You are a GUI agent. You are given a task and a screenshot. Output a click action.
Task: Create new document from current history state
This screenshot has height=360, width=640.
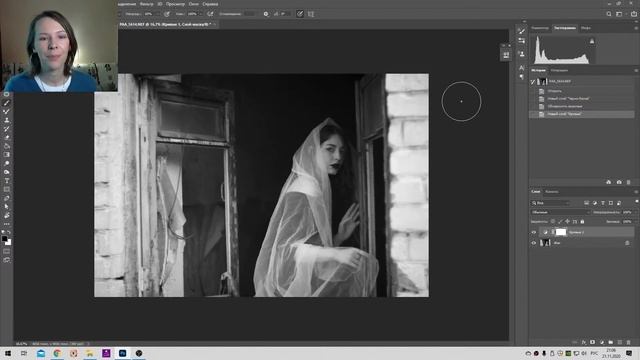click(x=609, y=182)
